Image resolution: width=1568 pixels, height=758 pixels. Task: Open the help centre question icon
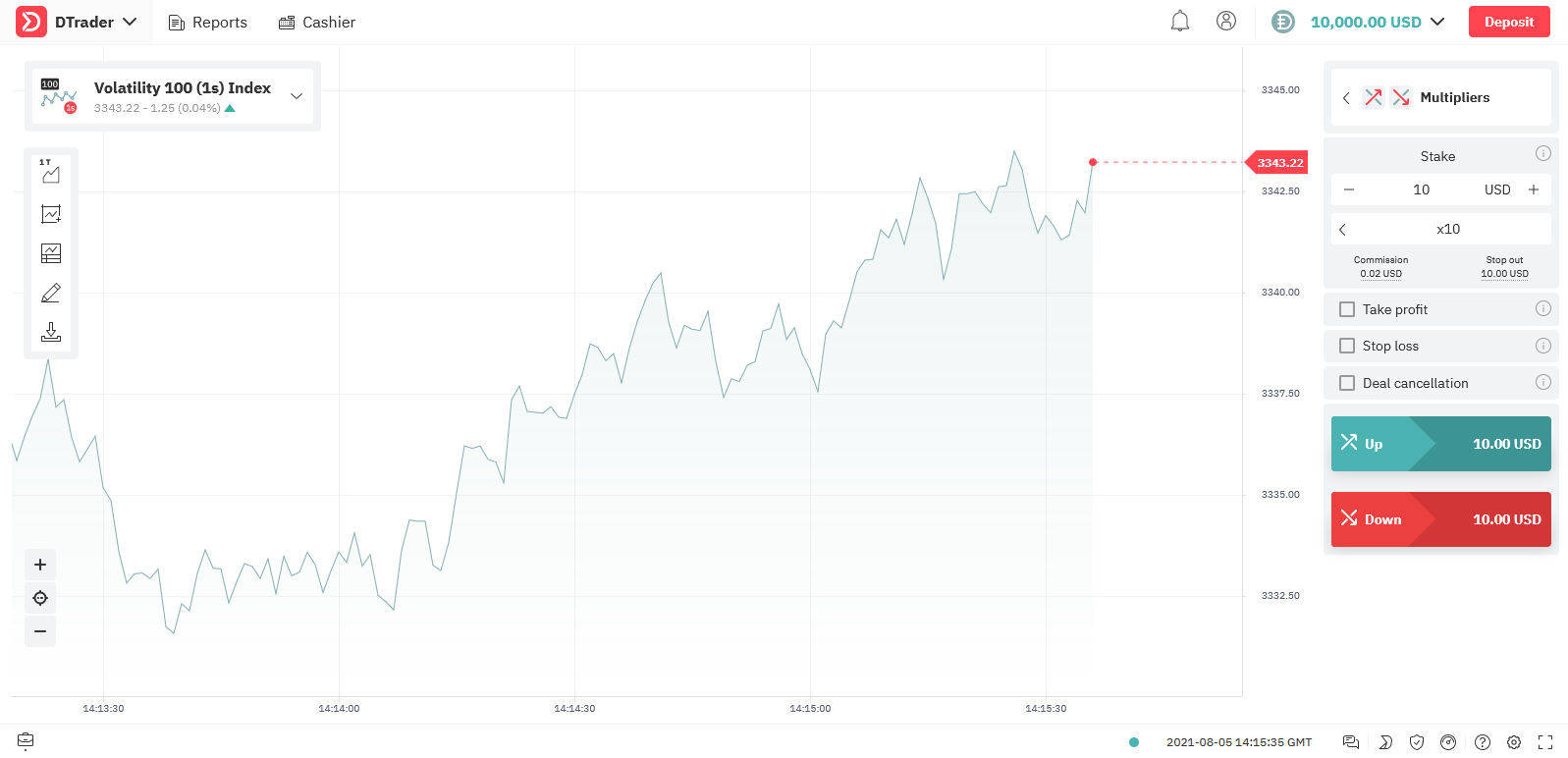[x=1483, y=742]
